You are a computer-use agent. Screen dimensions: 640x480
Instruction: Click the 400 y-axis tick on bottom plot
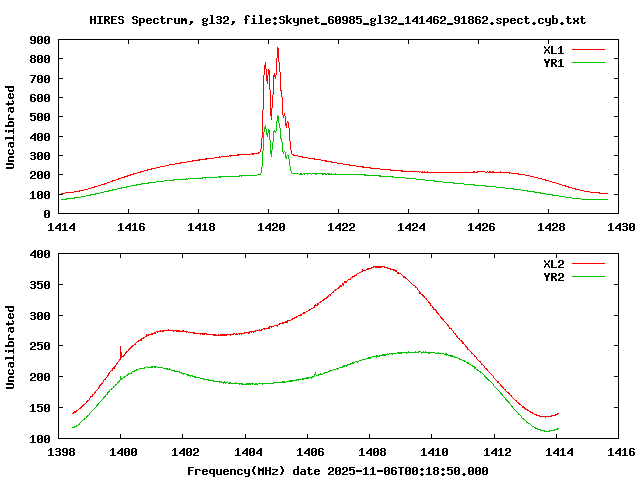(40, 254)
